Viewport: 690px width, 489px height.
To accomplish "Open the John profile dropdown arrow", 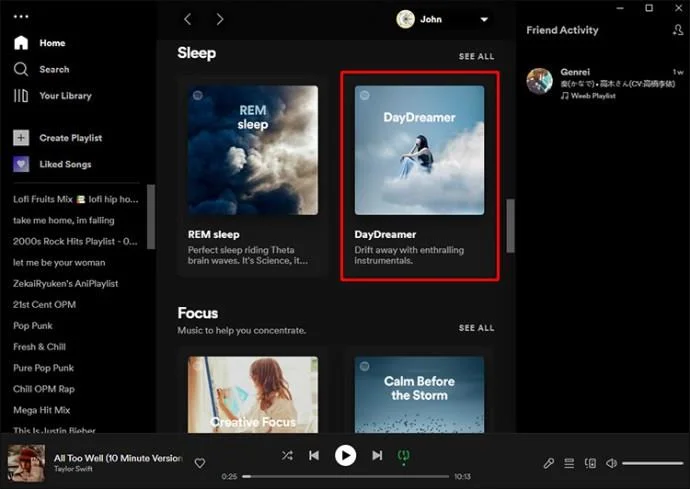I will pyautogui.click(x=484, y=19).
